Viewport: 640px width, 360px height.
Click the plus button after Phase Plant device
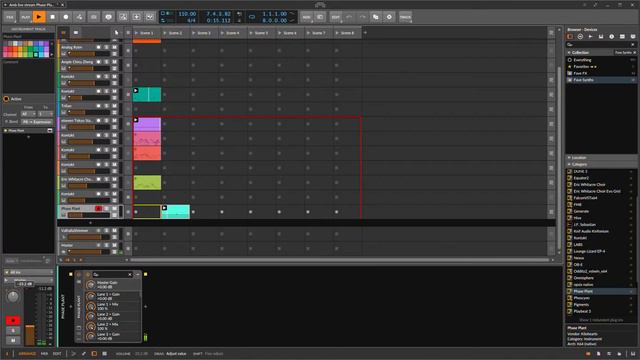(145, 307)
